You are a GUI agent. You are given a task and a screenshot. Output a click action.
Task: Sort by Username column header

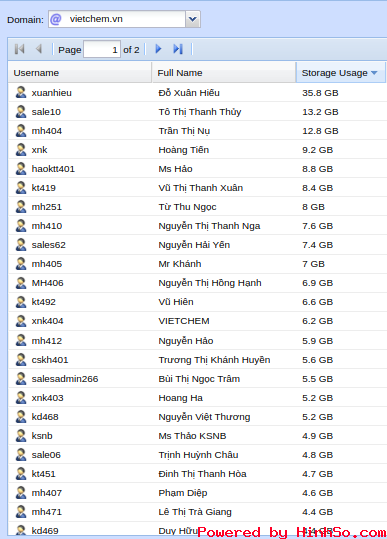(80, 73)
